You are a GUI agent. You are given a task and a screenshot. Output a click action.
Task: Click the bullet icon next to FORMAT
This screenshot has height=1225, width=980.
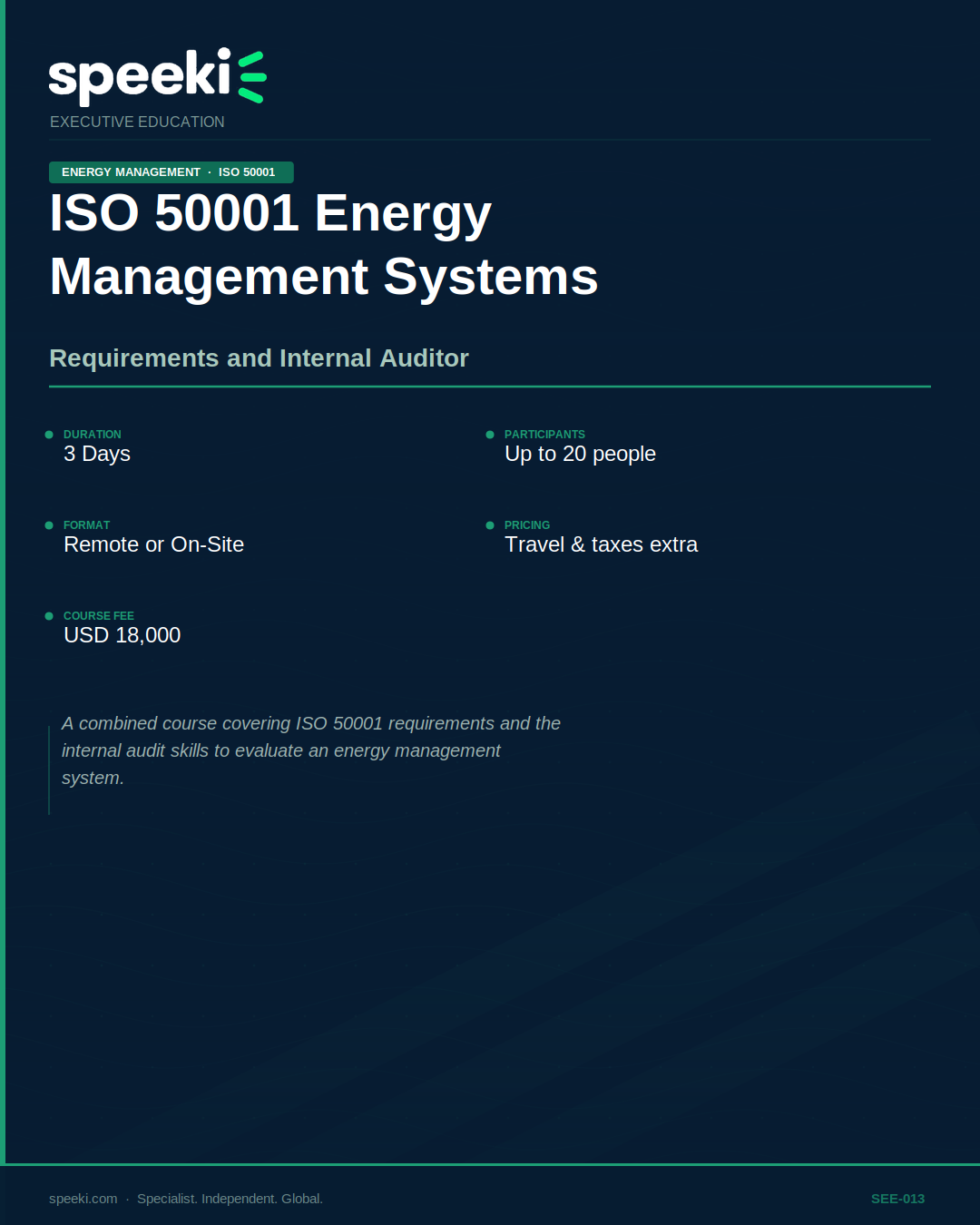pos(49,525)
